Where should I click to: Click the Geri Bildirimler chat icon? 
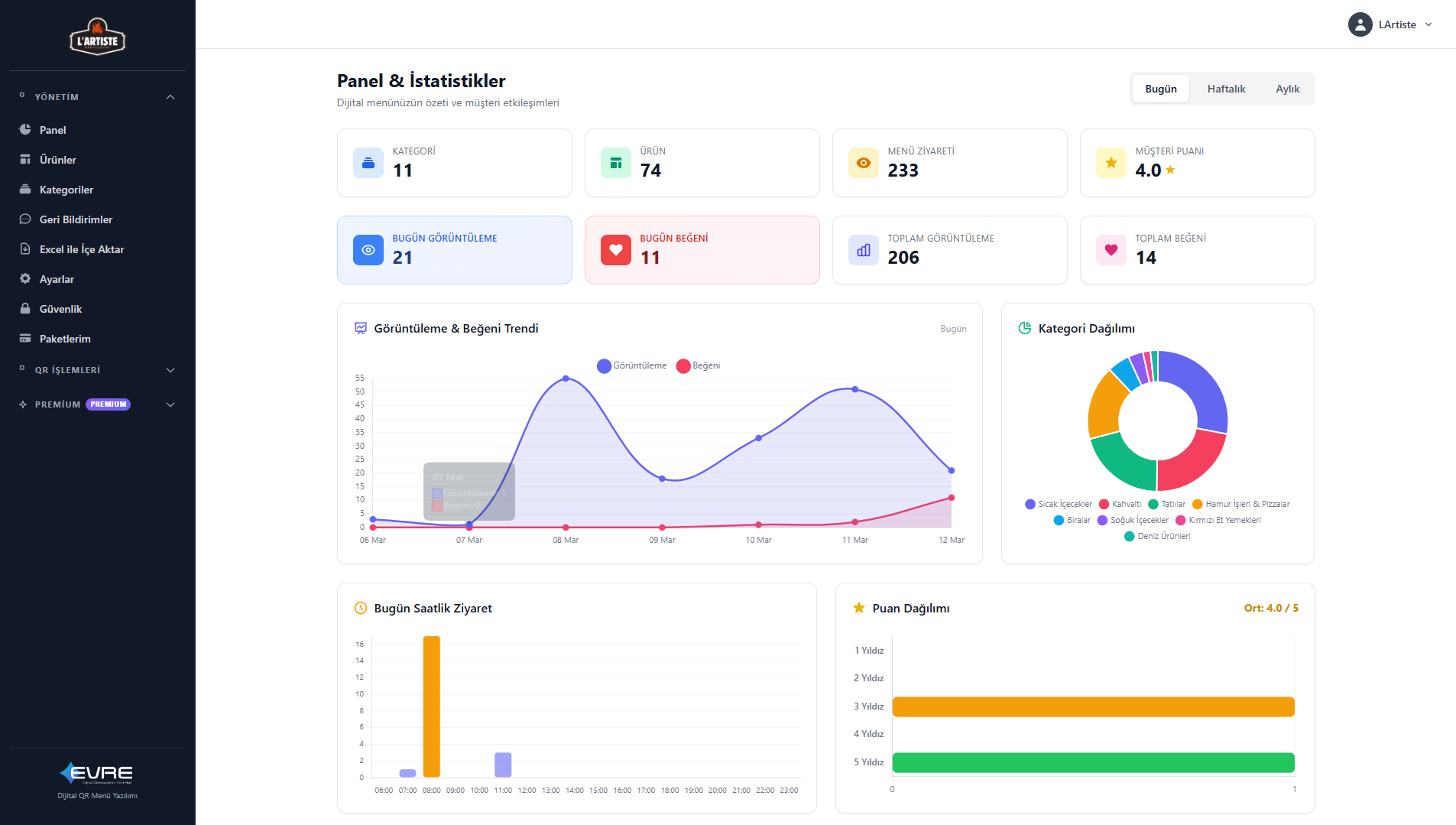coord(25,219)
